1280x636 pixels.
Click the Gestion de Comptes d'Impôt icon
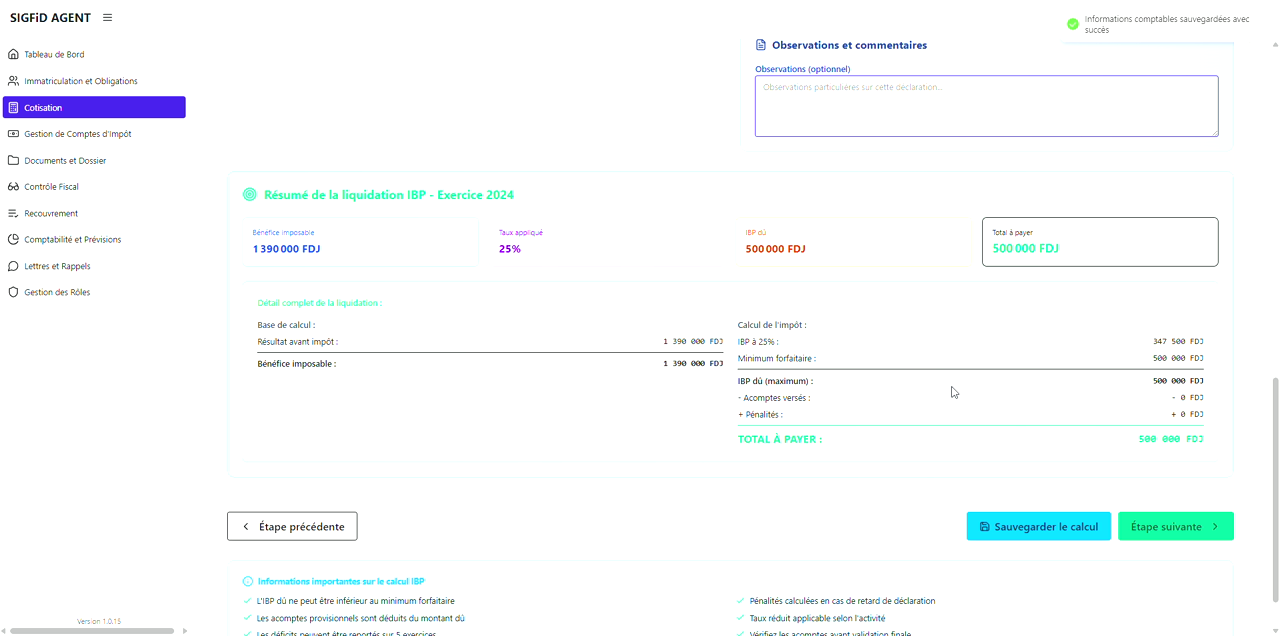pos(13,134)
